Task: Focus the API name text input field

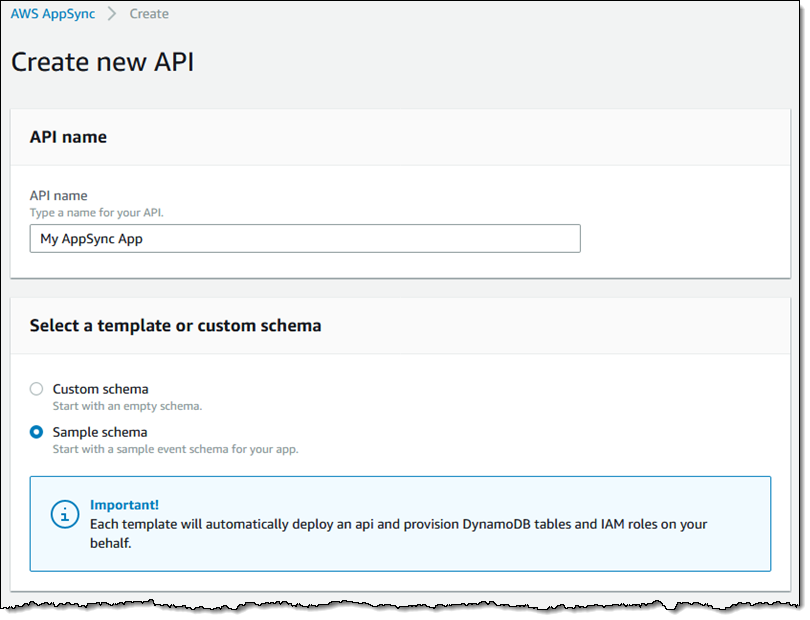Action: coord(304,239)
